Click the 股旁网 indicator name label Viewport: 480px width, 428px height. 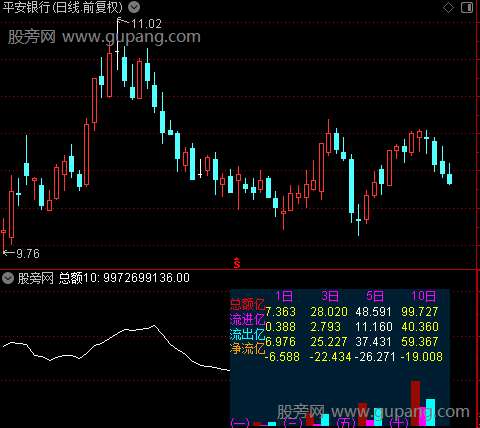click(36, 278)
